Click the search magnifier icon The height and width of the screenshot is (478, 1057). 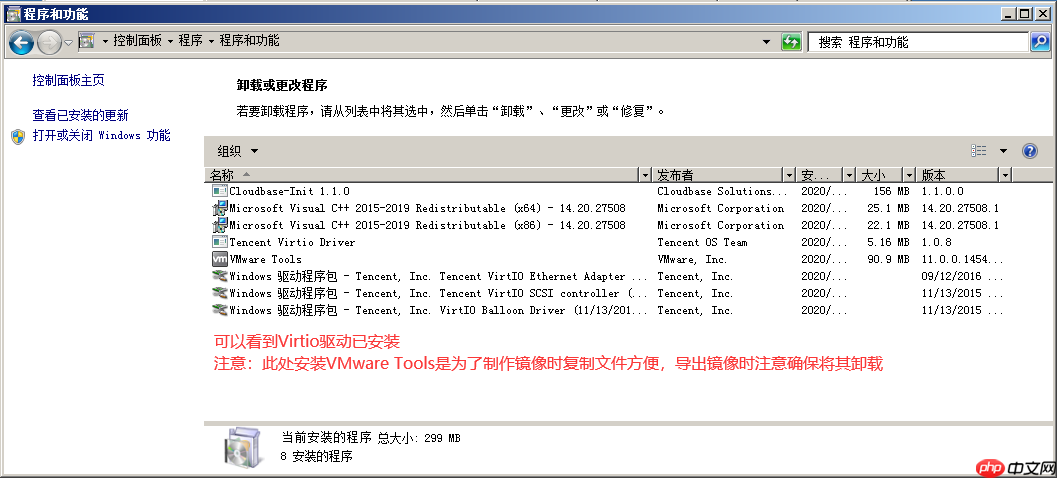1039,42
